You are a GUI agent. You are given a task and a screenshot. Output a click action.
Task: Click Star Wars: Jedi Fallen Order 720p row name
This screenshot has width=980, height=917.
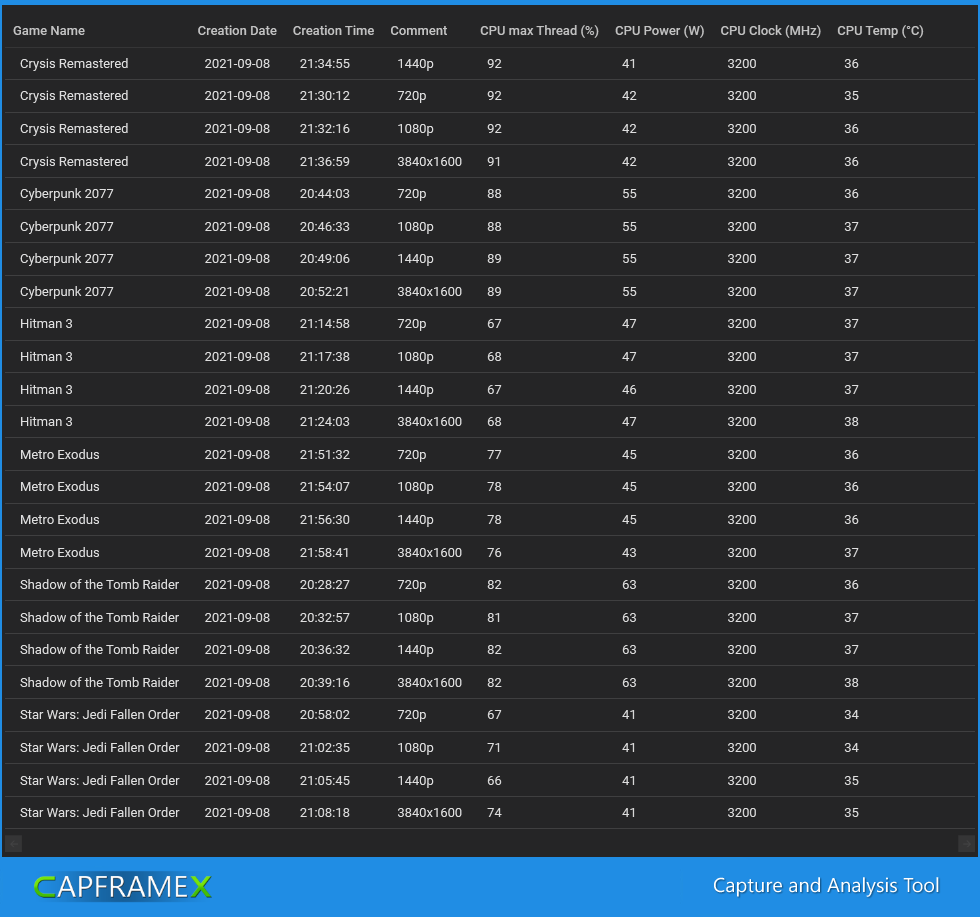pyautogui.click(x=99, y=715)
